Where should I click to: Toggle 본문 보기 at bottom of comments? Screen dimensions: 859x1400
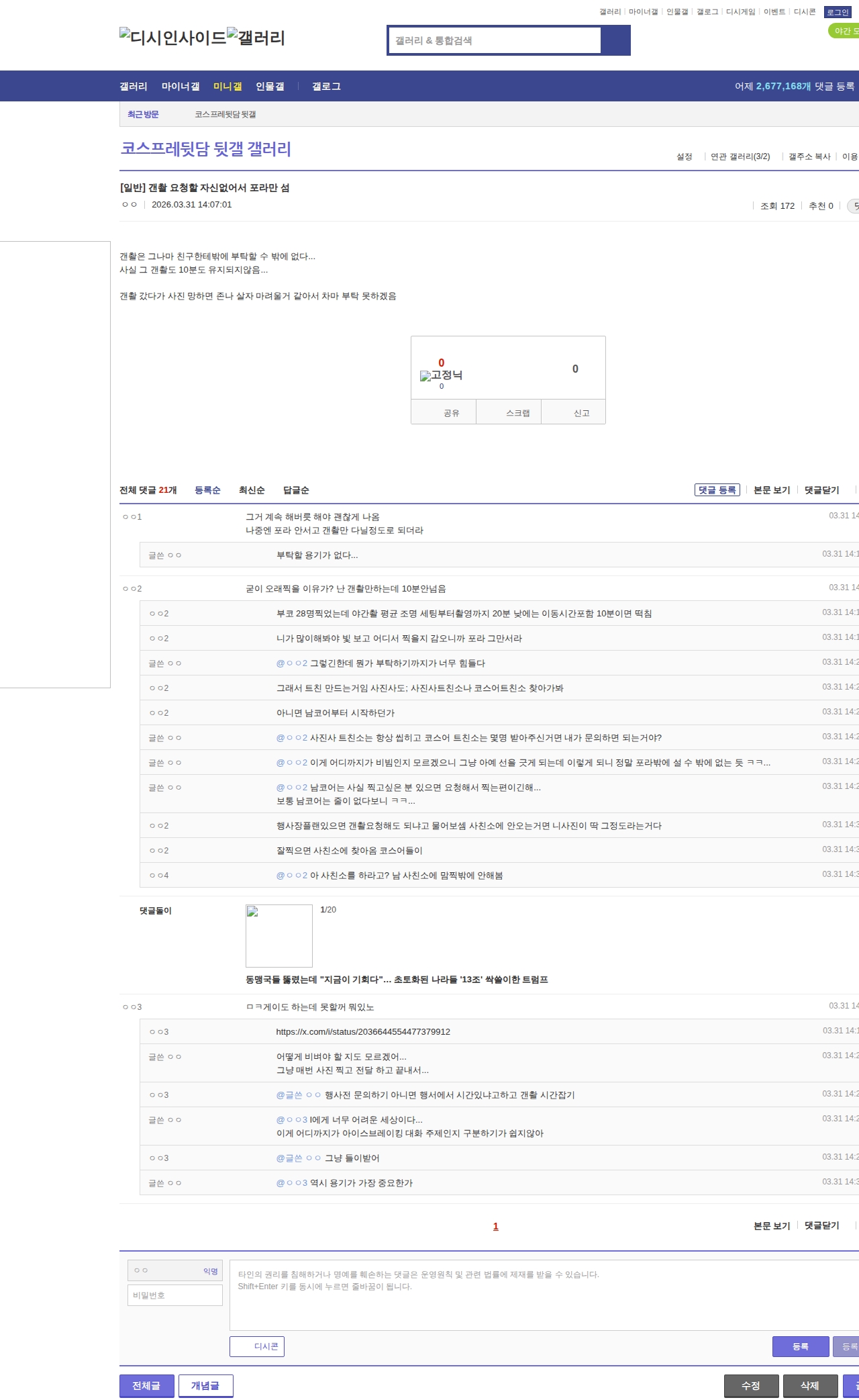[x=772, y=1225]
